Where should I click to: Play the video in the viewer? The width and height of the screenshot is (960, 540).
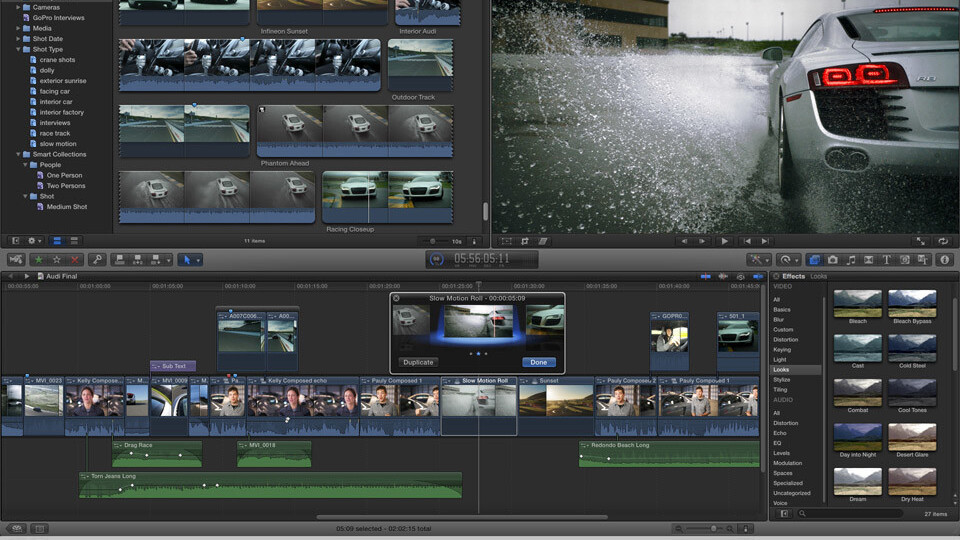tap(725, 241)
